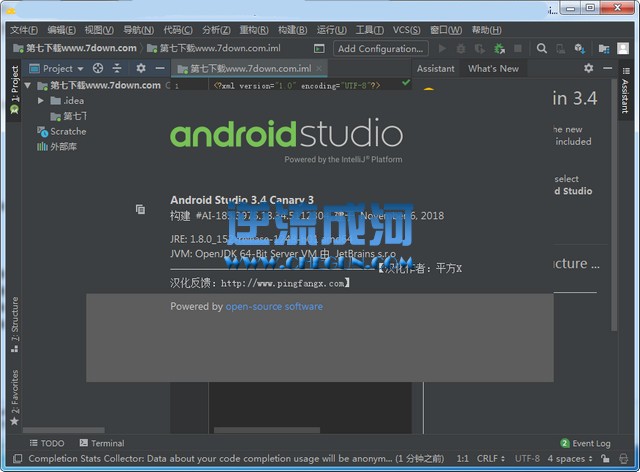Image resolution: width=640 pixels, height=472 pixels.
Task: Open the Terminal tool window
Action: coord(102,443)
